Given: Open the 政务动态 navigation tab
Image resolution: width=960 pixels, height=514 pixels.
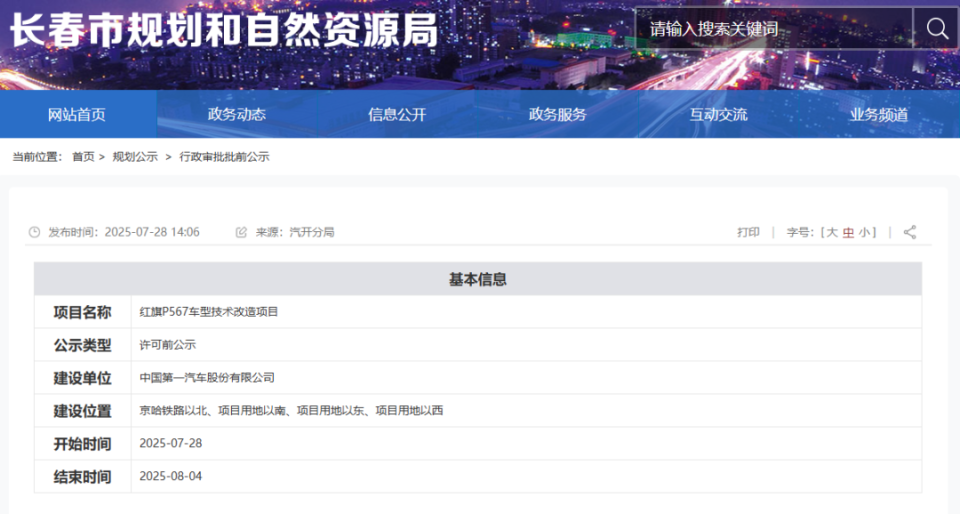Looking at the screenshot, I should click(x=237, y=114).
